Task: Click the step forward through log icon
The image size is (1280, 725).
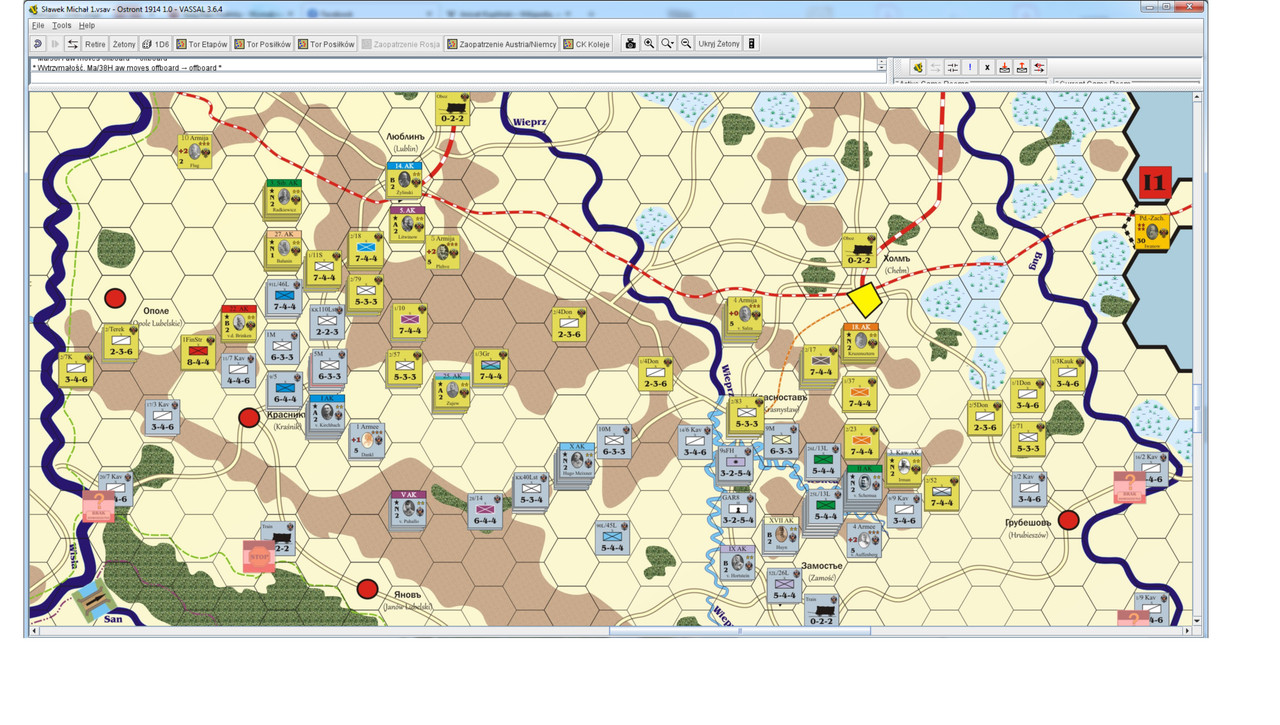Action: [55, 44]
